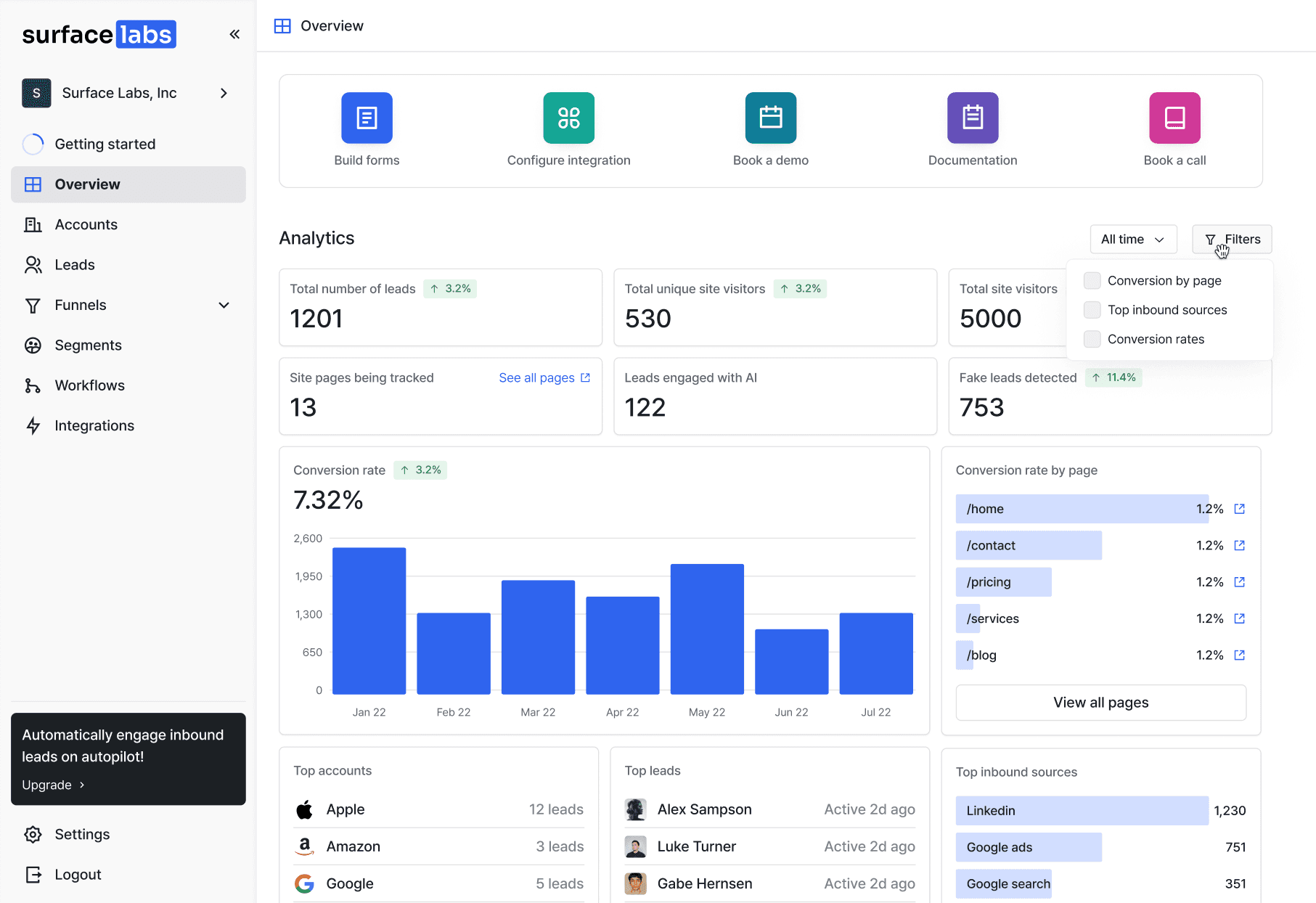This screenshot has height=903, width=1316.
Task: Click the Surface Labs logo
Action: pyautogui.click(x=99, y=34)
